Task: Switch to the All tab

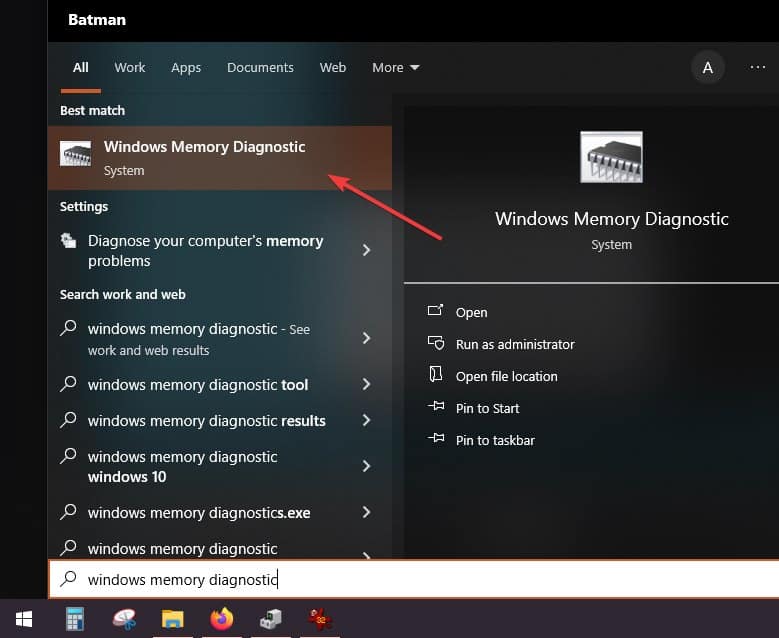Action: [80, 68]
